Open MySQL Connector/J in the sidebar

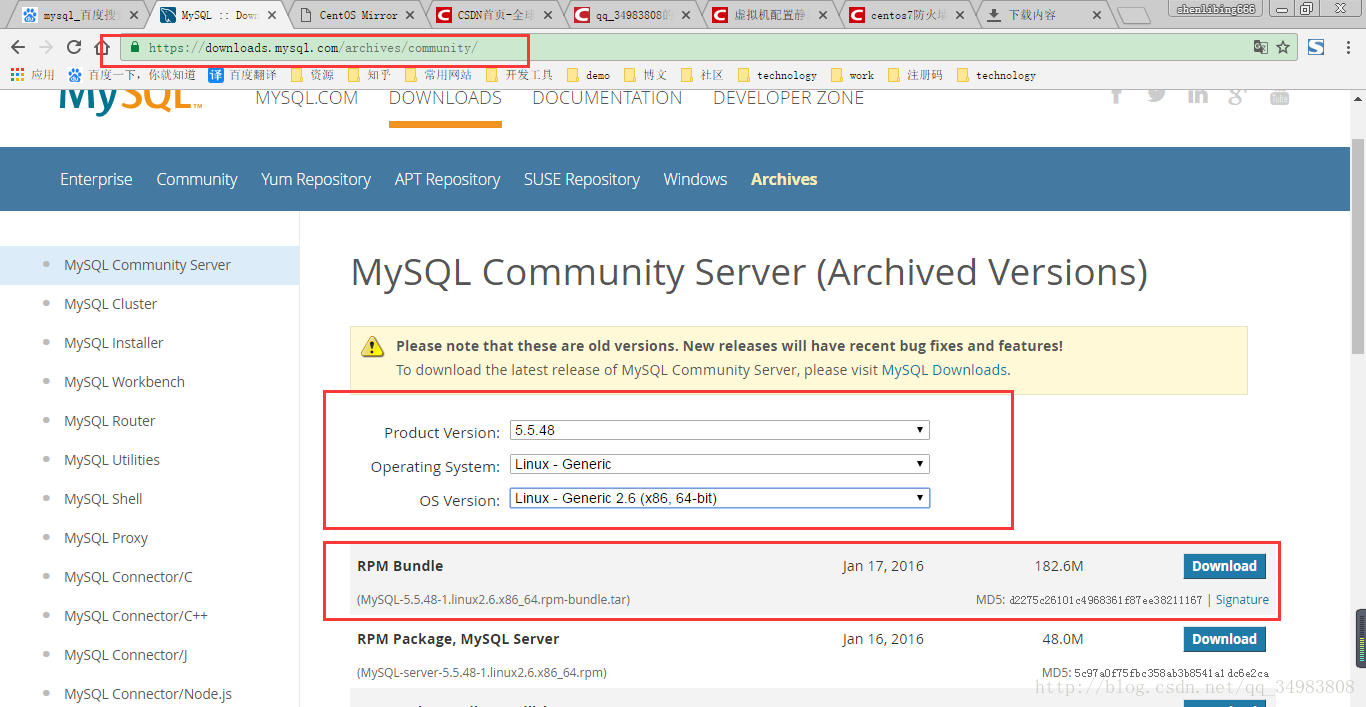tap(125, 655)
